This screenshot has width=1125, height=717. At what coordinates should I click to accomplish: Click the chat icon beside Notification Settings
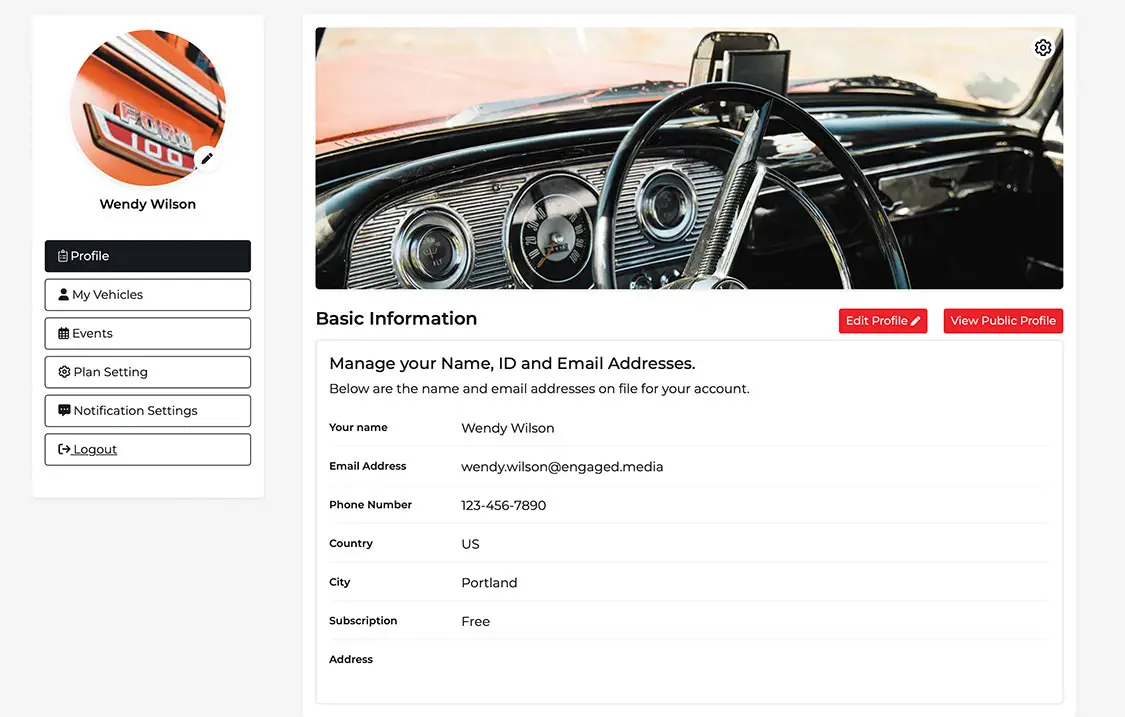64,411
